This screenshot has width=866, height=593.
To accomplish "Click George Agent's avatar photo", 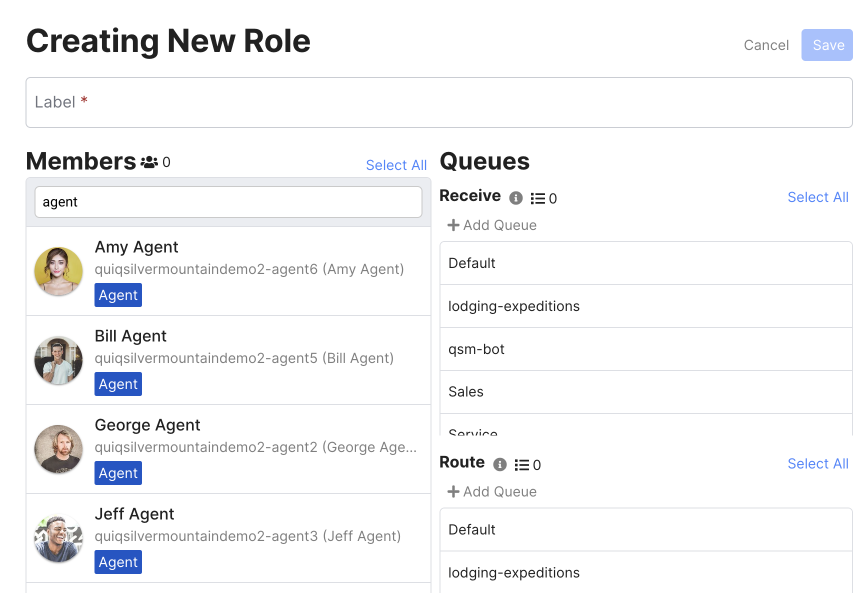I will tap(58, 449).
